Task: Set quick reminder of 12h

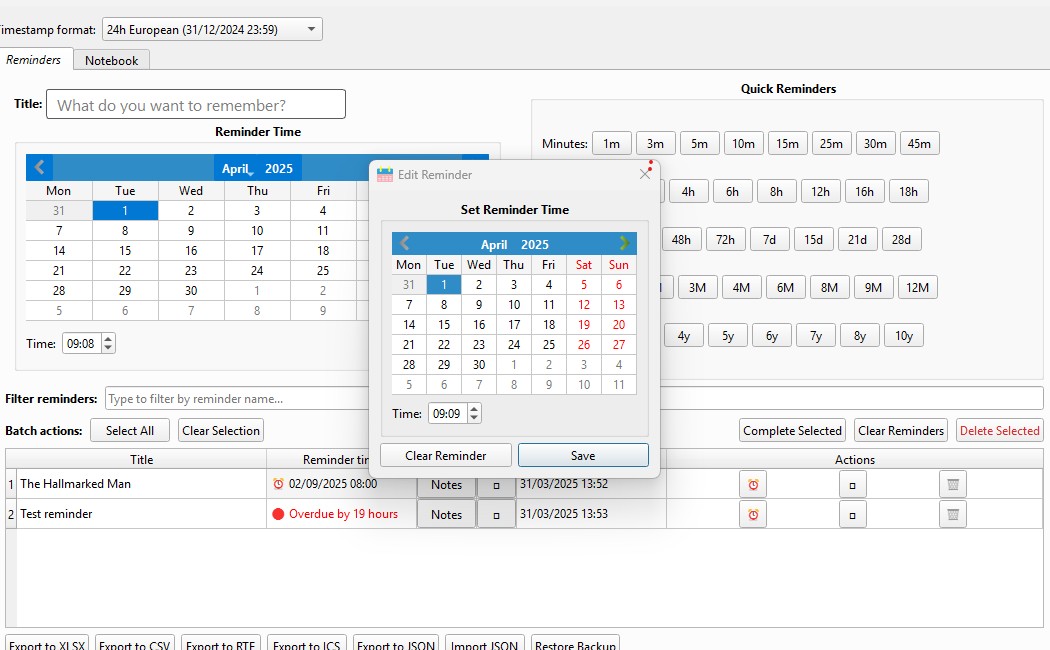Action: (x=820, y=191)
